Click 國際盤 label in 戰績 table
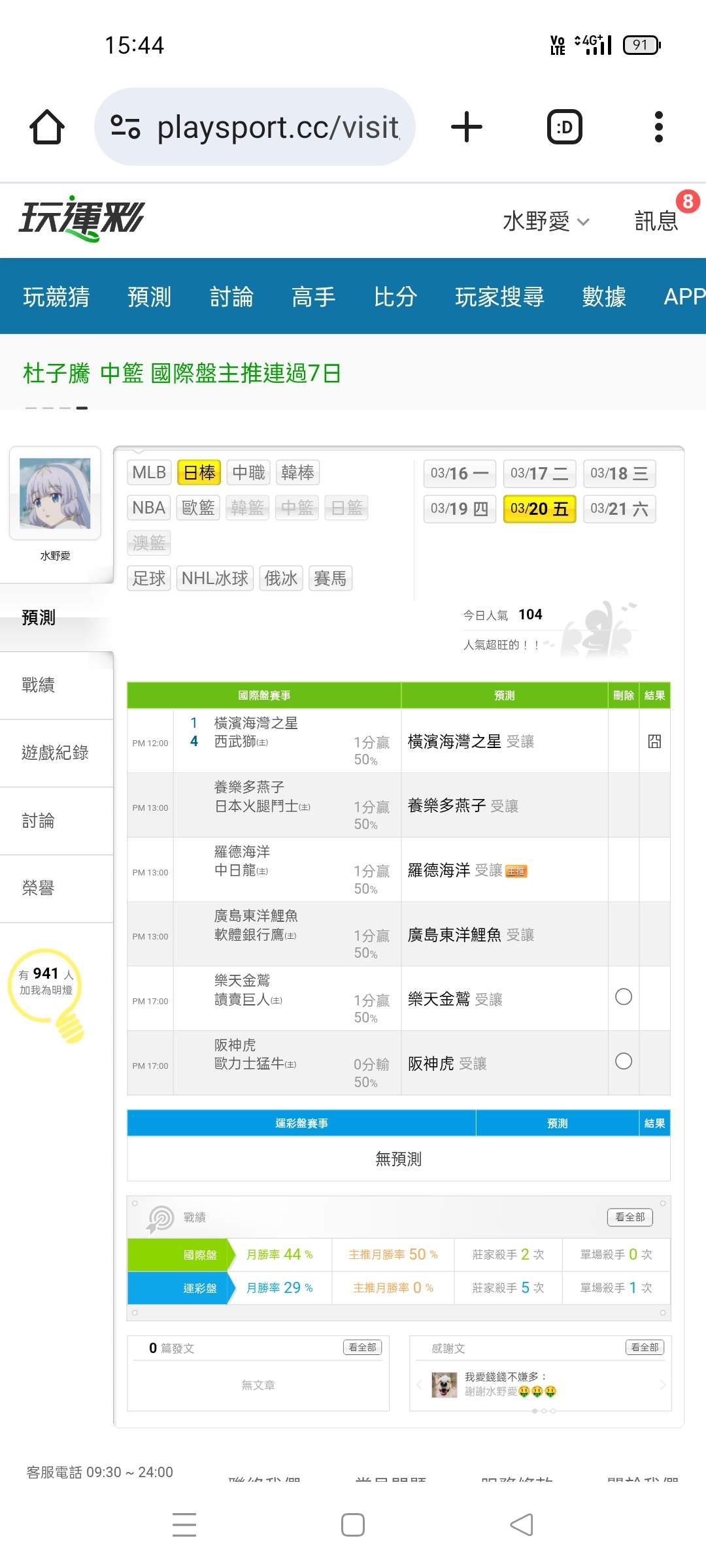 (x=200, y=1255)
